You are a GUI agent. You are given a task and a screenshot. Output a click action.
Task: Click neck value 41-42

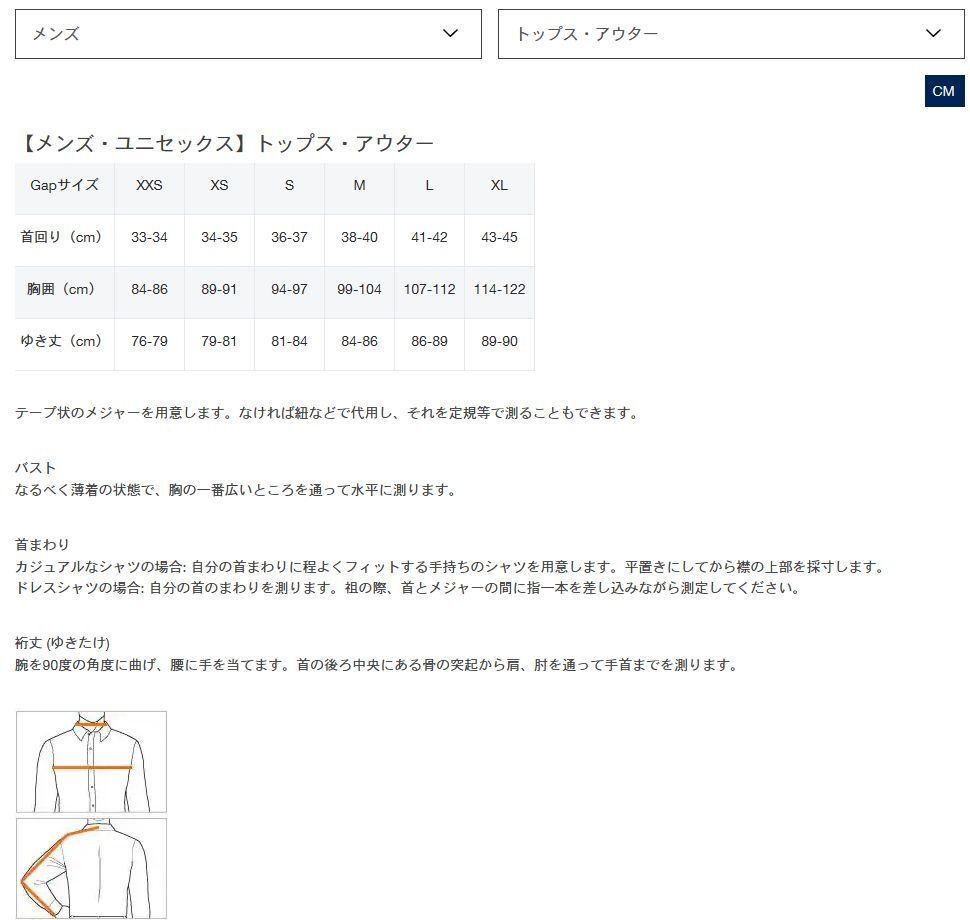[429, 237]
